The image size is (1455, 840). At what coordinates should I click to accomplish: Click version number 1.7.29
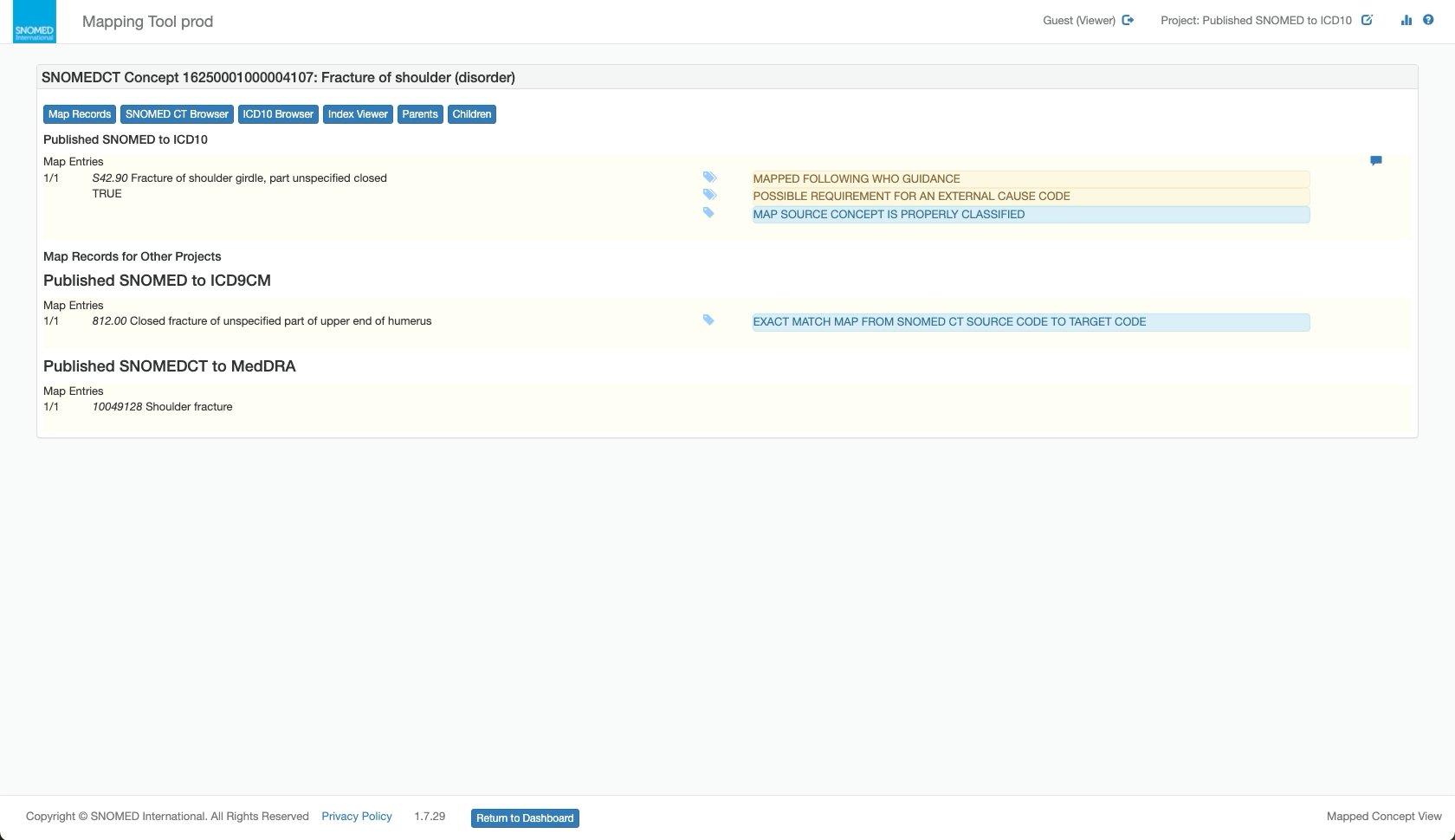point(430,816)
